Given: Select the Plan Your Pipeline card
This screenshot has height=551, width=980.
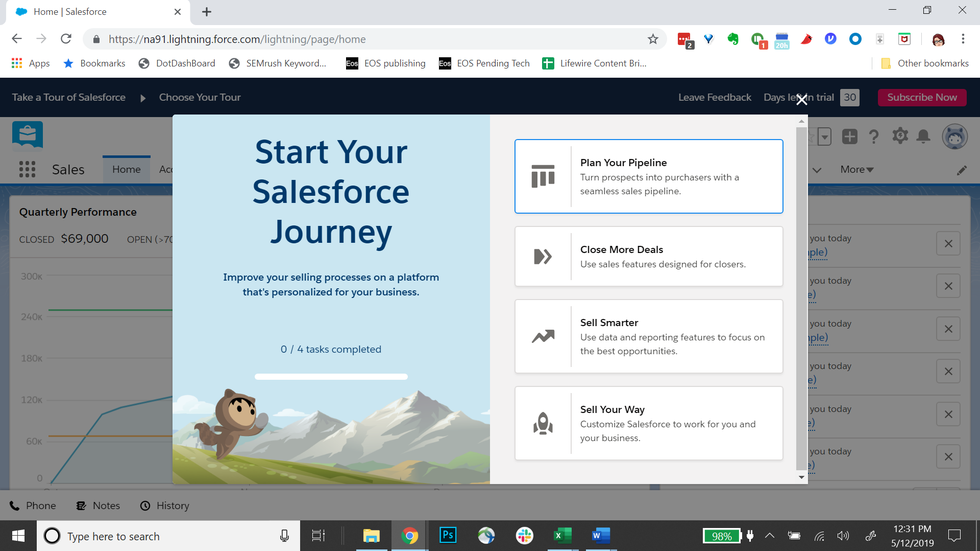Looking at the screenshot, I should [x=648, y=177].
